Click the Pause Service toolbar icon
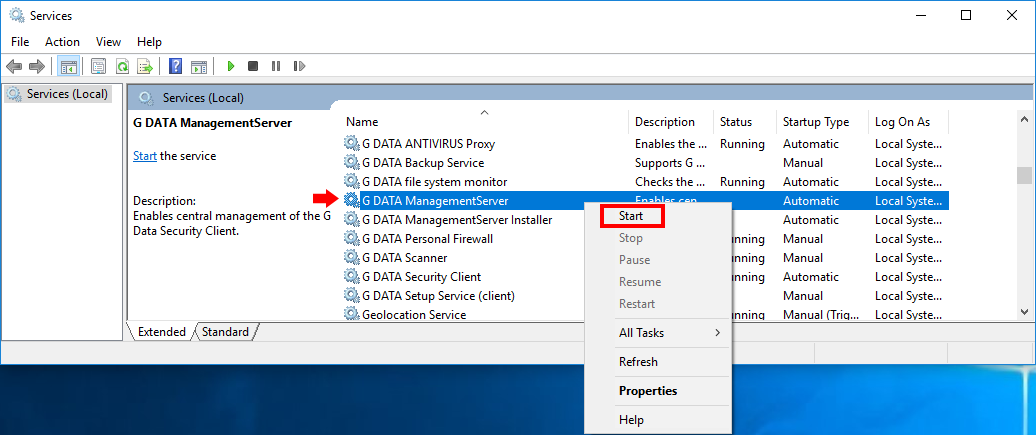1036x435 pixels. [x=276, y=66]
